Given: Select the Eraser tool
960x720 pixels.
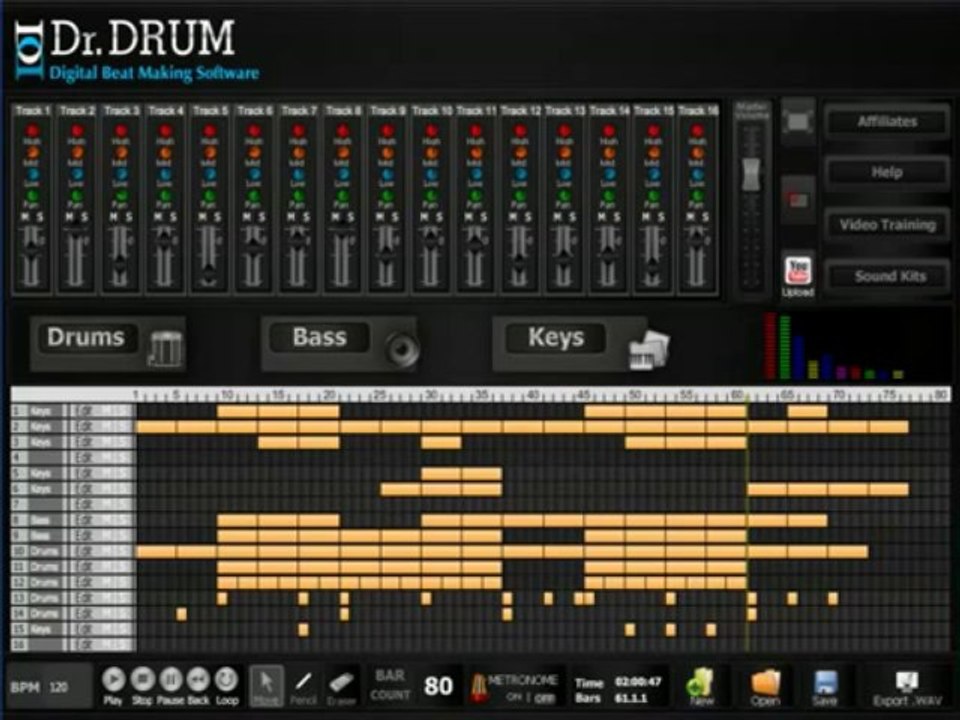Looking at the screenshot, I should point(340,685).
